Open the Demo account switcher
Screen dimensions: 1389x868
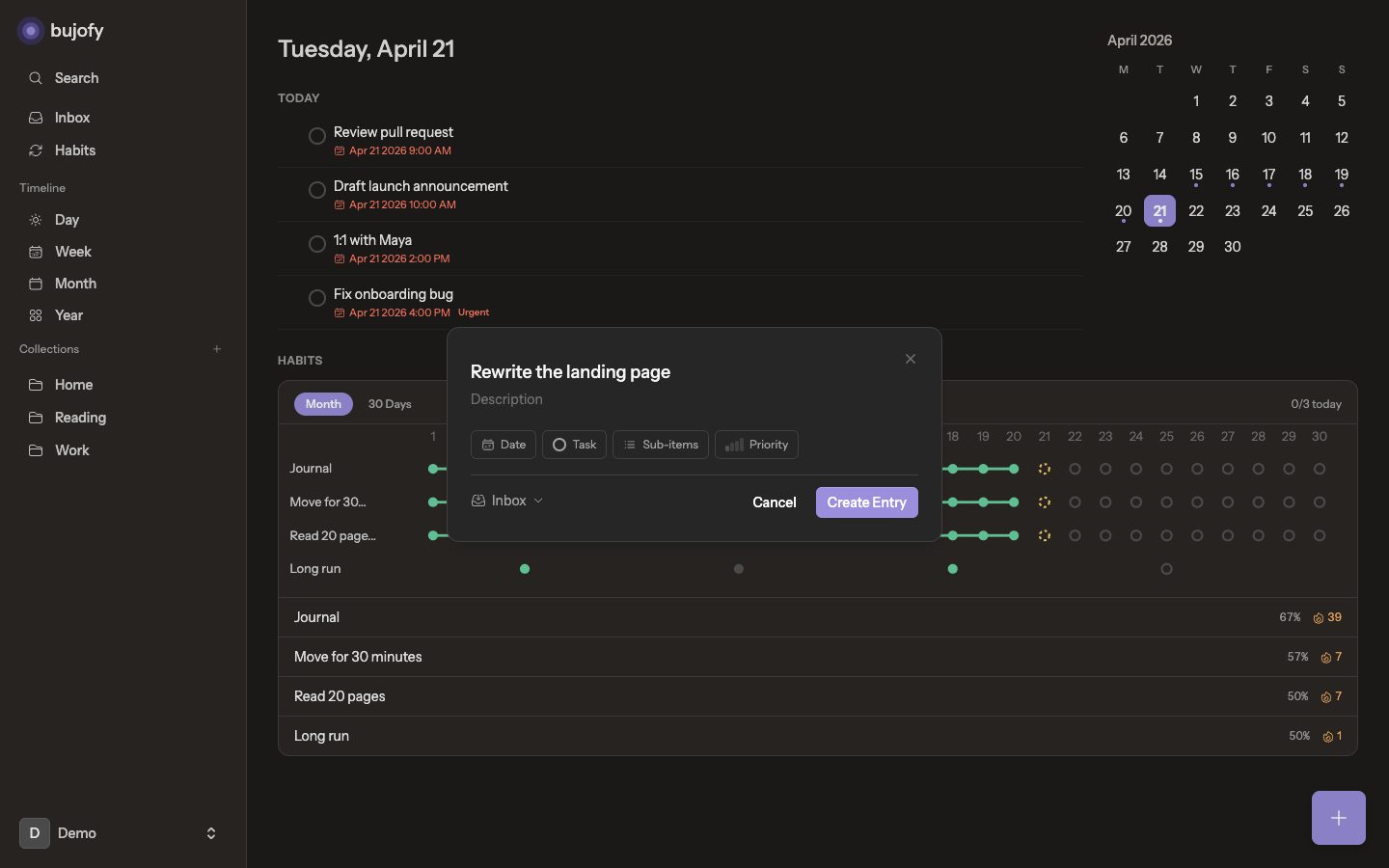pos(123,833)
